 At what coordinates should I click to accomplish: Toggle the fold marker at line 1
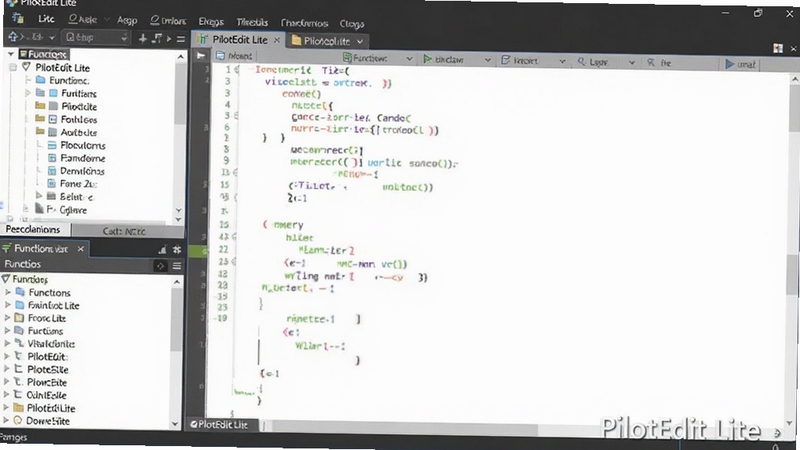[236, 70]
